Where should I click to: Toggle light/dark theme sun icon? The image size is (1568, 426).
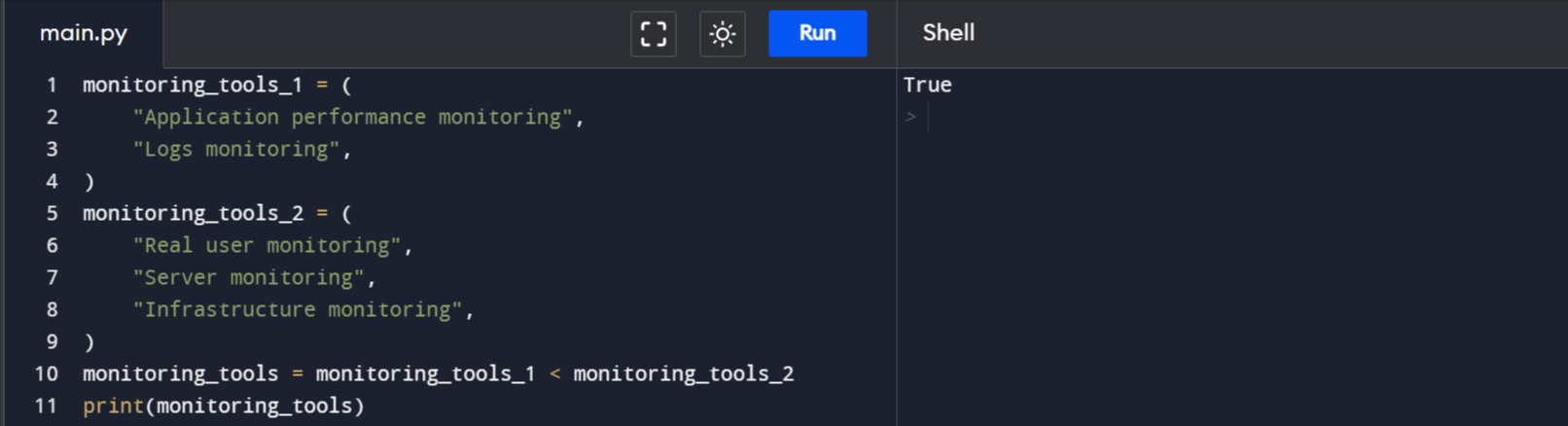[x=723, y=34]
